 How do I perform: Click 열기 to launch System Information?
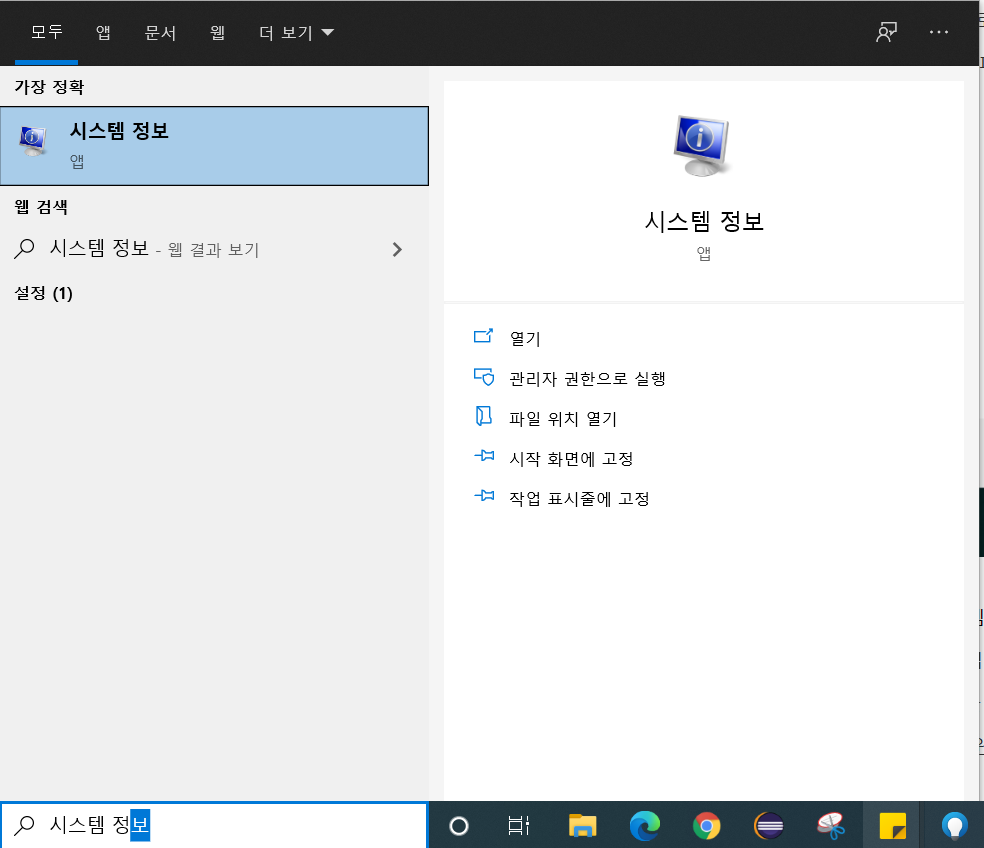tap(523, 336)
